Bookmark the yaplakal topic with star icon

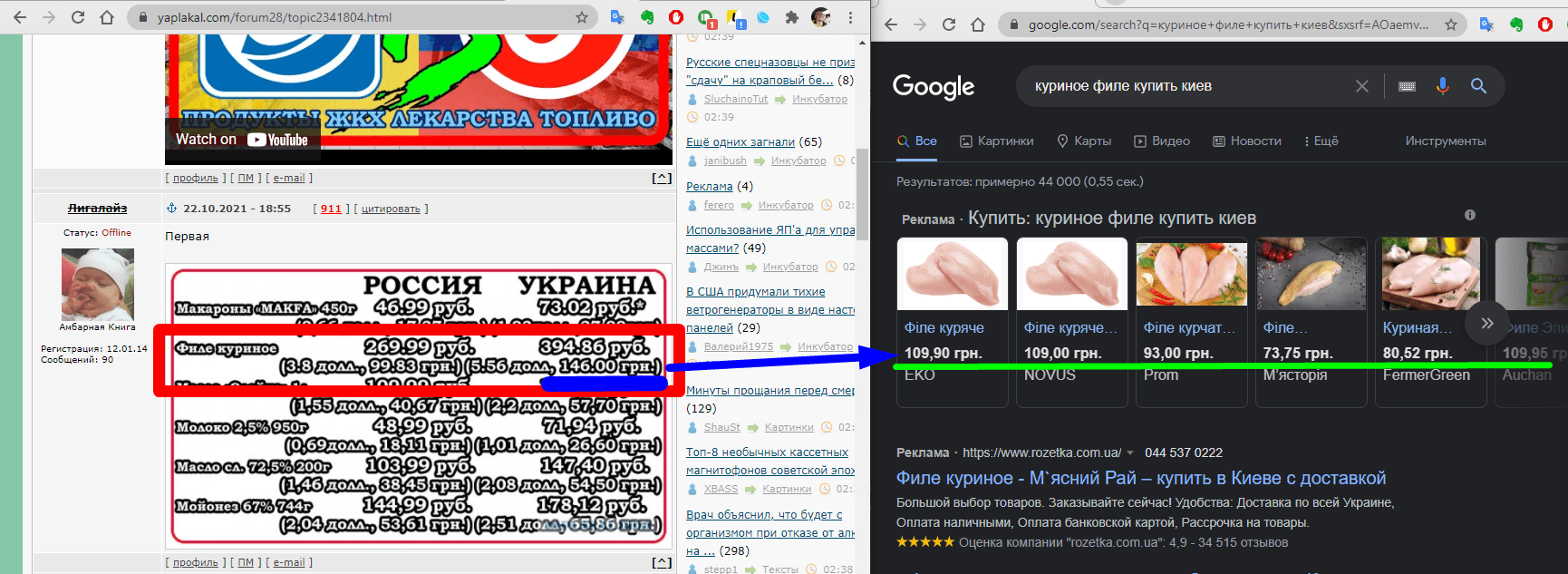tap(582, 17)
